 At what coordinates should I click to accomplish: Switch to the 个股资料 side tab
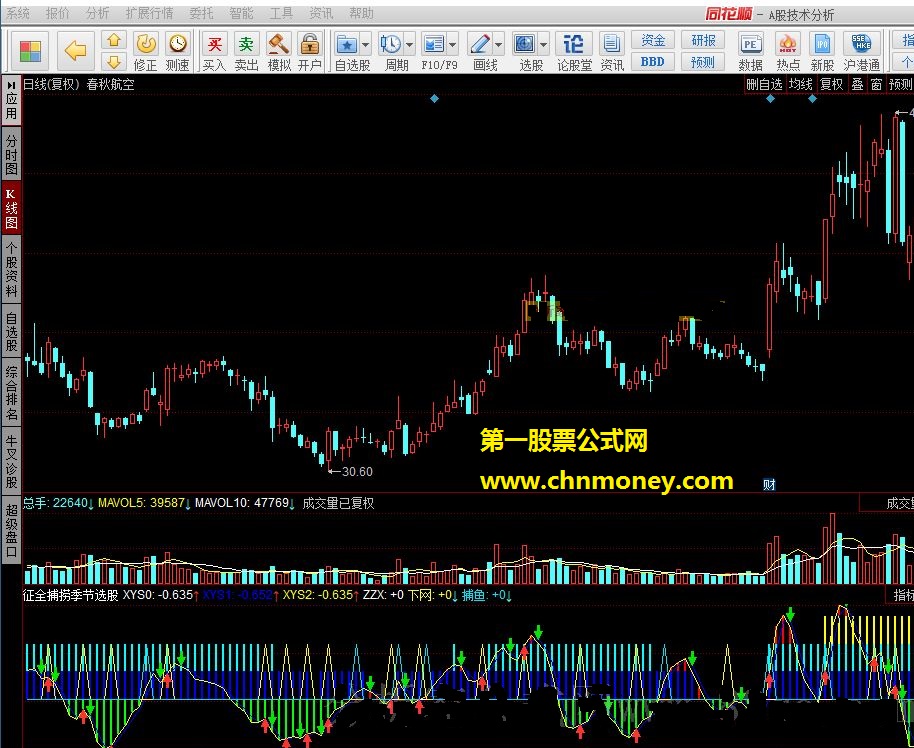tap(11, 269)
